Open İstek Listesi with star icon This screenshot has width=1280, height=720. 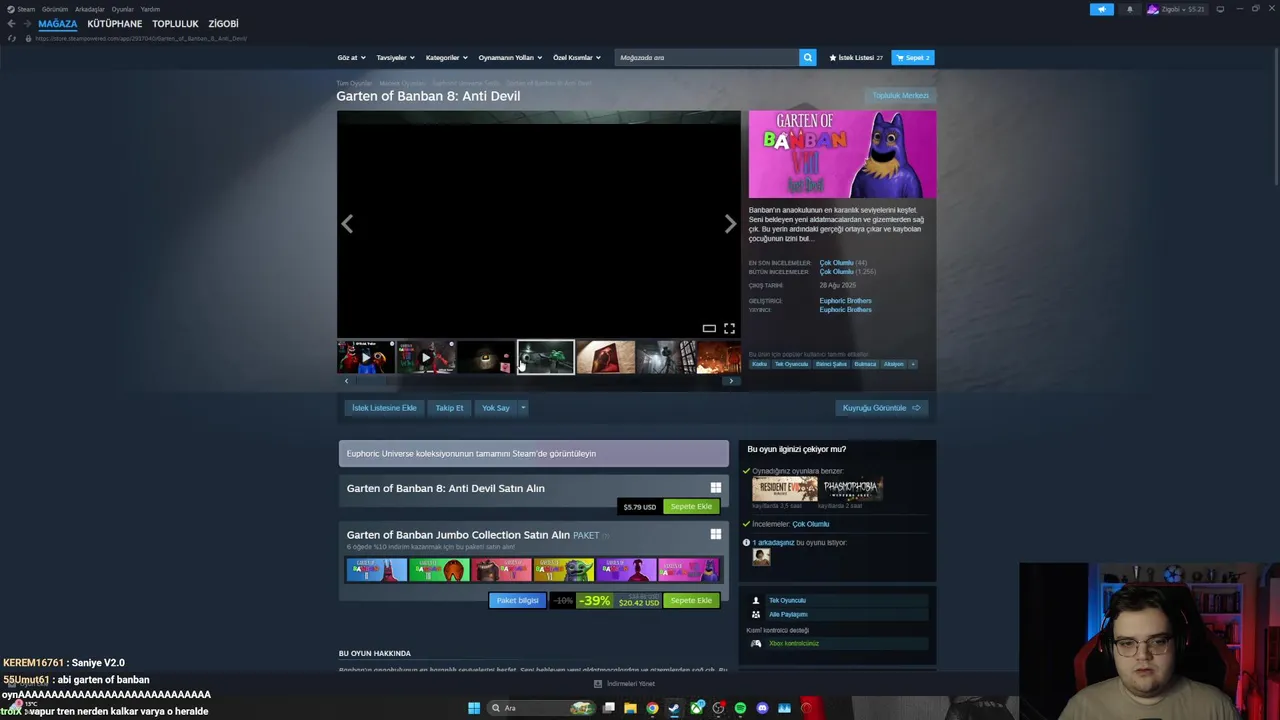[855, 57]
